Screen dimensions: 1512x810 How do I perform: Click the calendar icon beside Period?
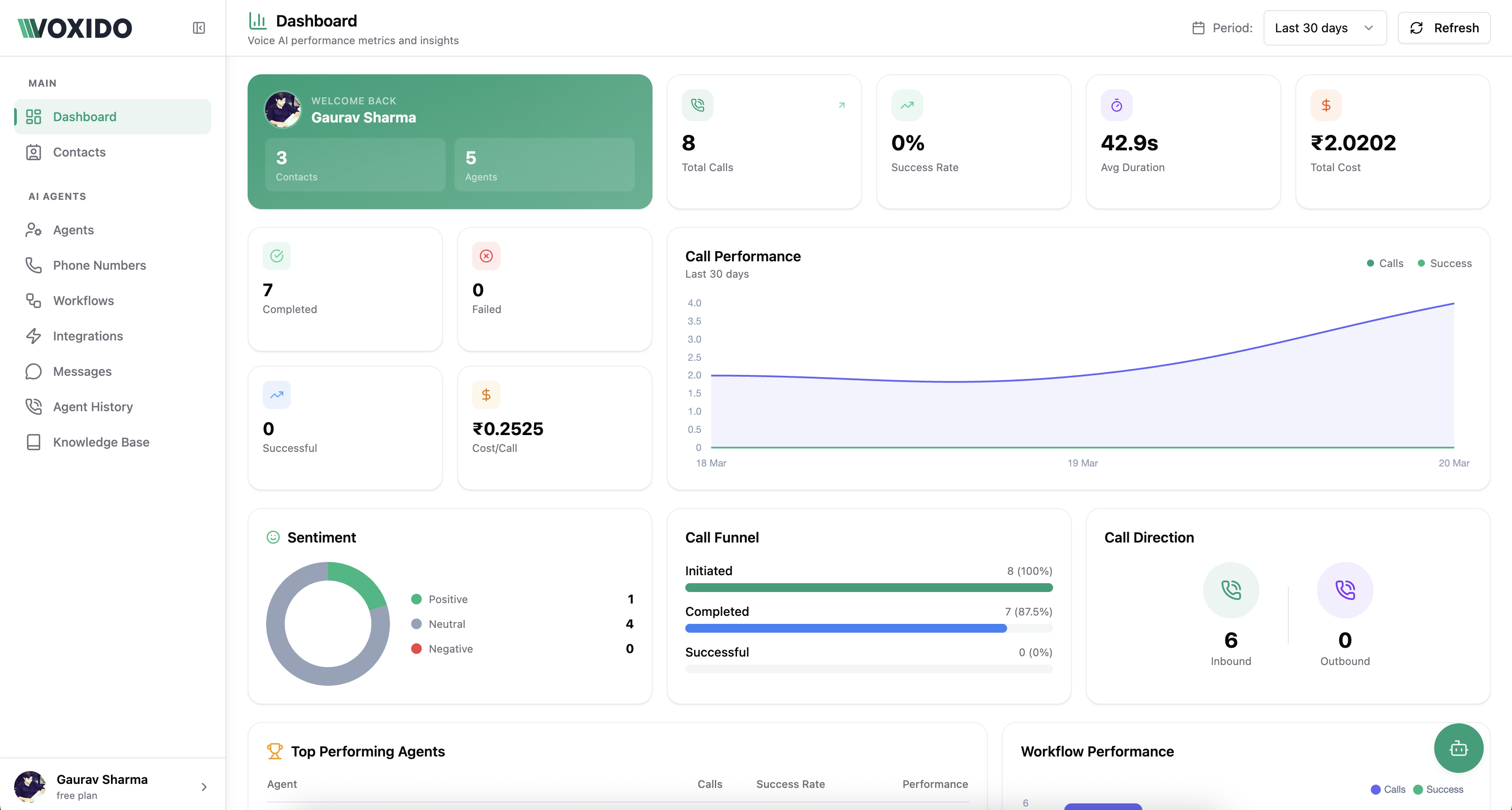pyautogui.click(x=1198, y=28)
